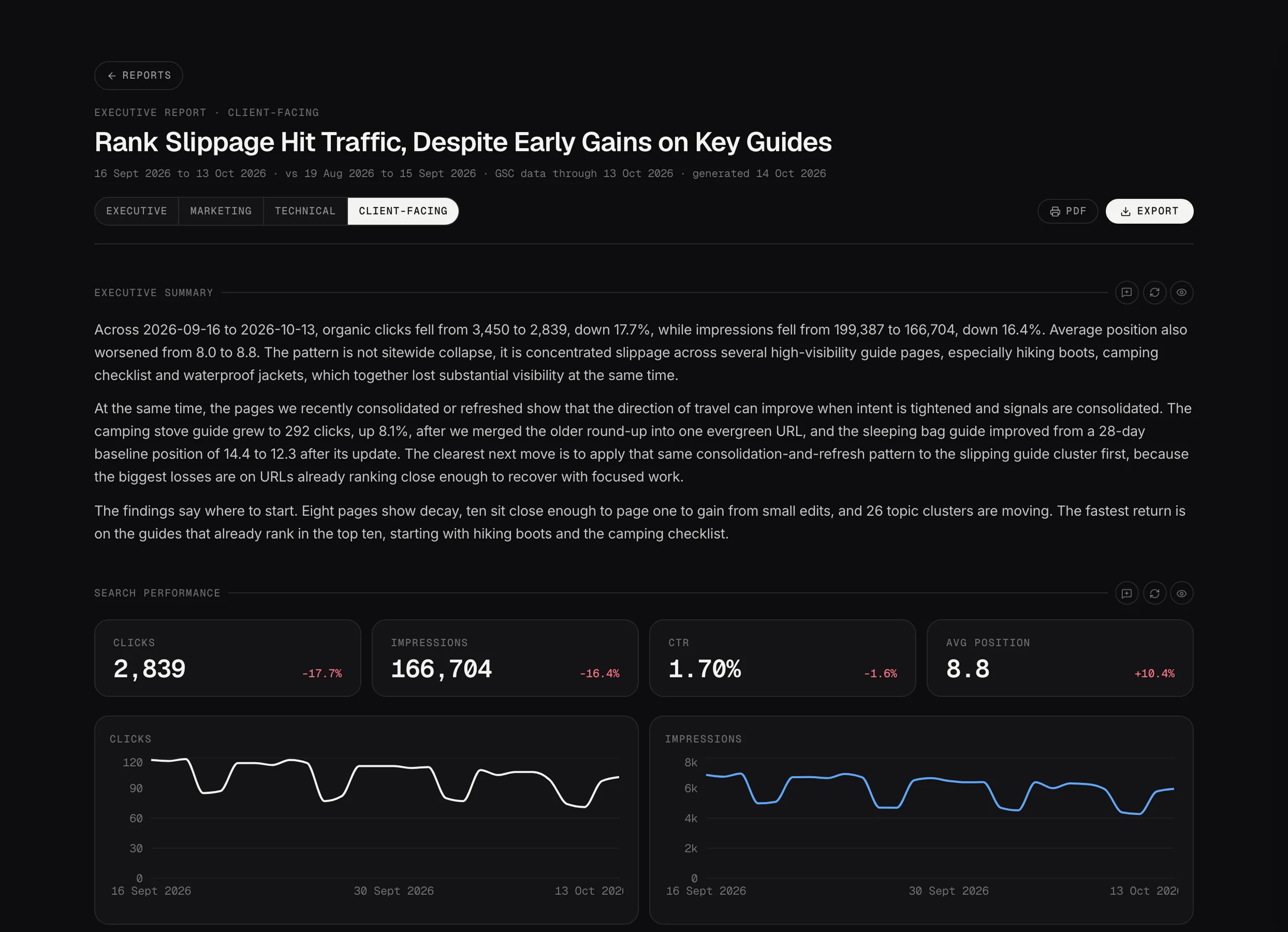The height and width of the screenshot is (932, 1288).
Task: Regenerate the Search Performance section
Action: point(1154,594)
